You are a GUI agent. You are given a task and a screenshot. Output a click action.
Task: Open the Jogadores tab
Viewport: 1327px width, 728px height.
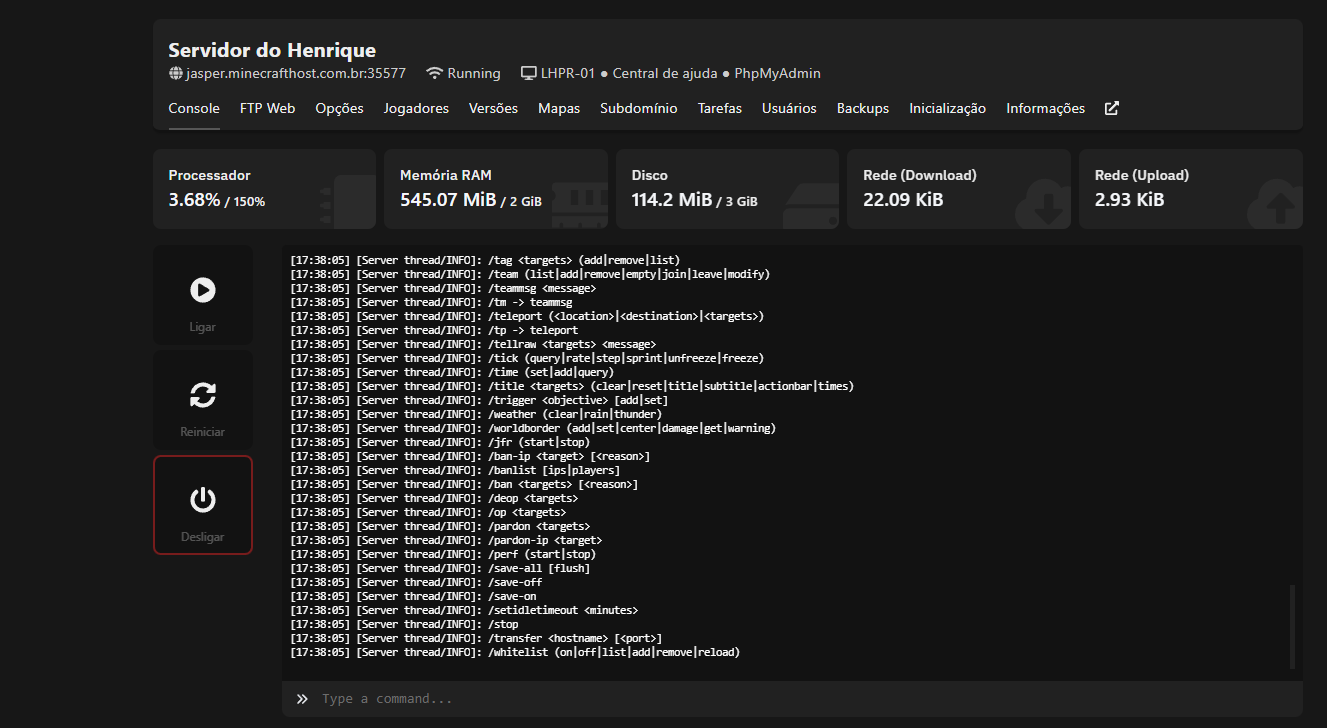pyautogui.click(x=416, y=108)
